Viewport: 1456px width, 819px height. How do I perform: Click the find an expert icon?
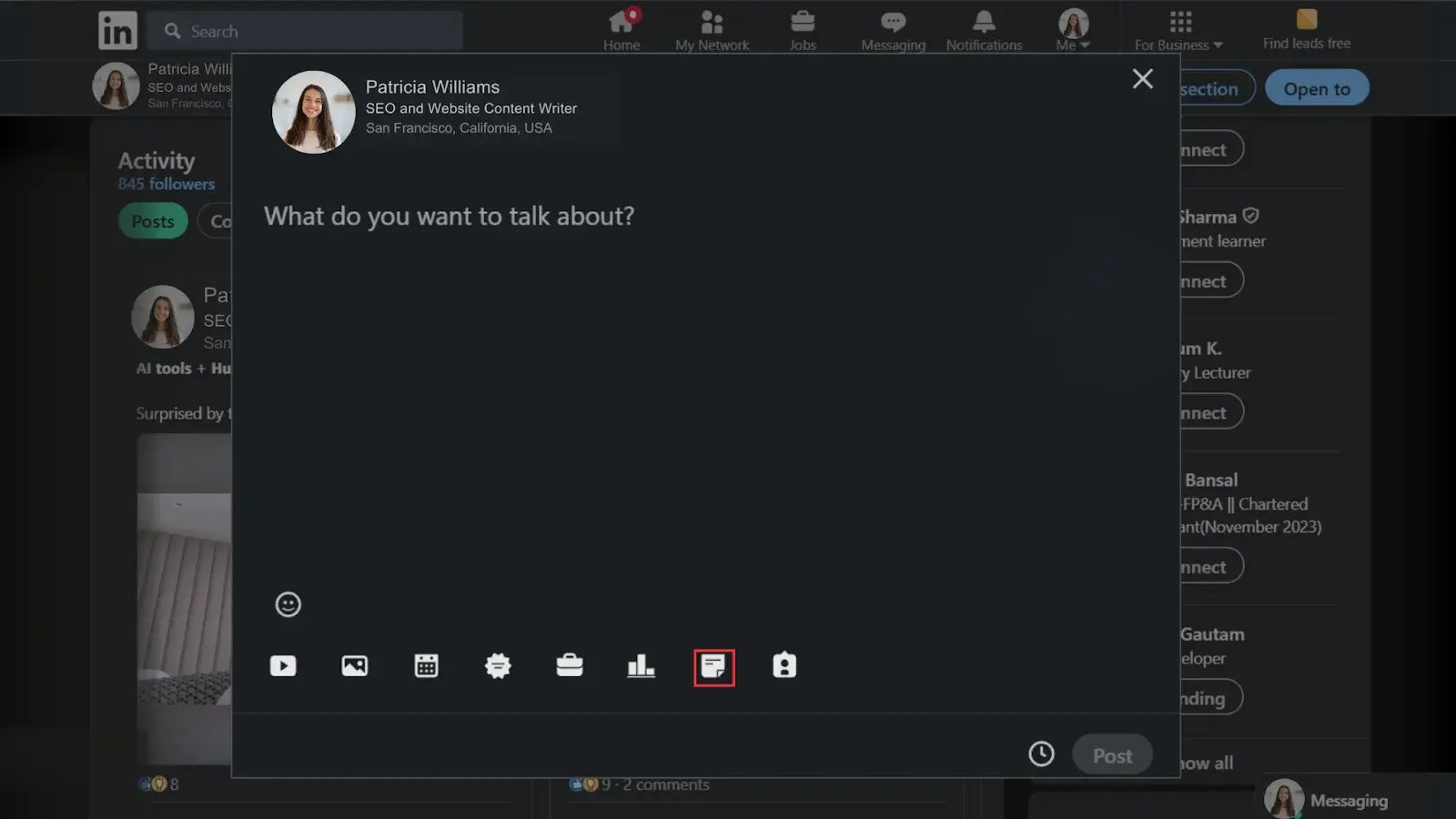pyautogui.click(x=784, y=666)
